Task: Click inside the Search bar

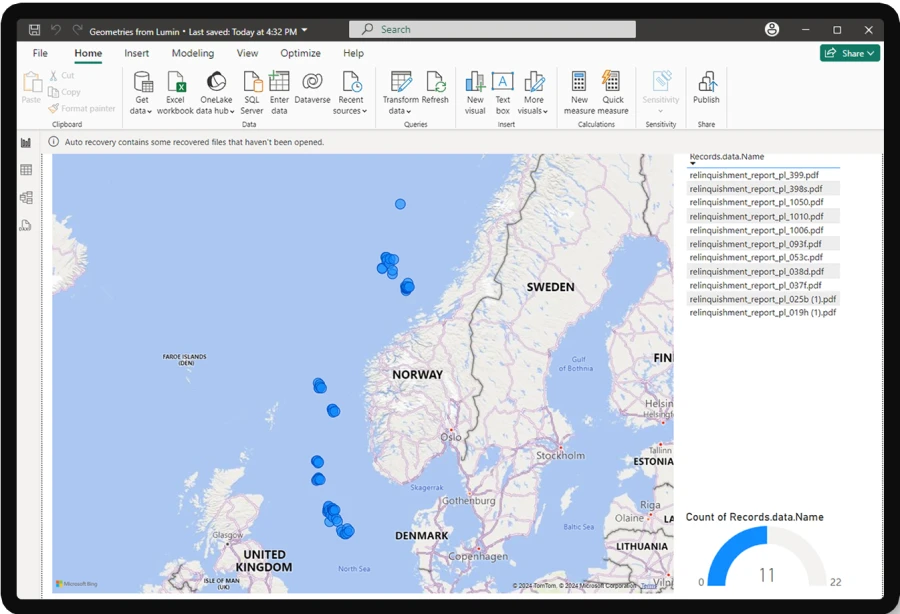Action: (492, 28)
